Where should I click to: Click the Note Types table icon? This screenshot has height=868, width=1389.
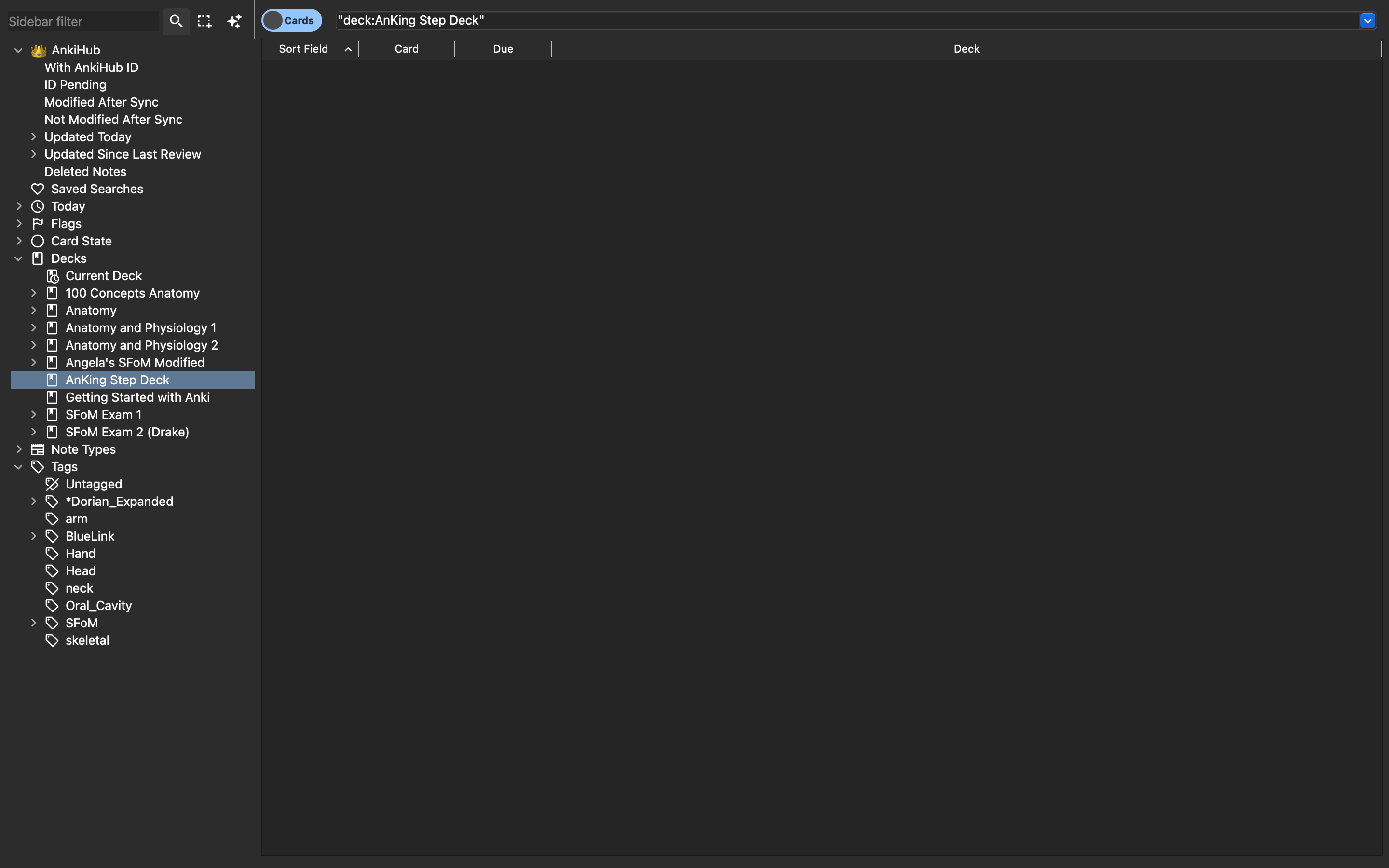(38, 449)
